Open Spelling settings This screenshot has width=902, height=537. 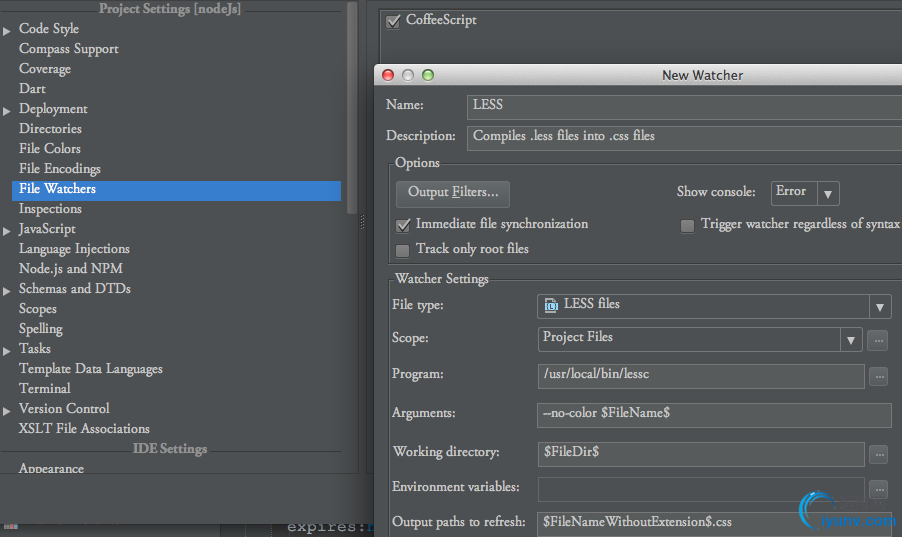(x=40, y=329)
